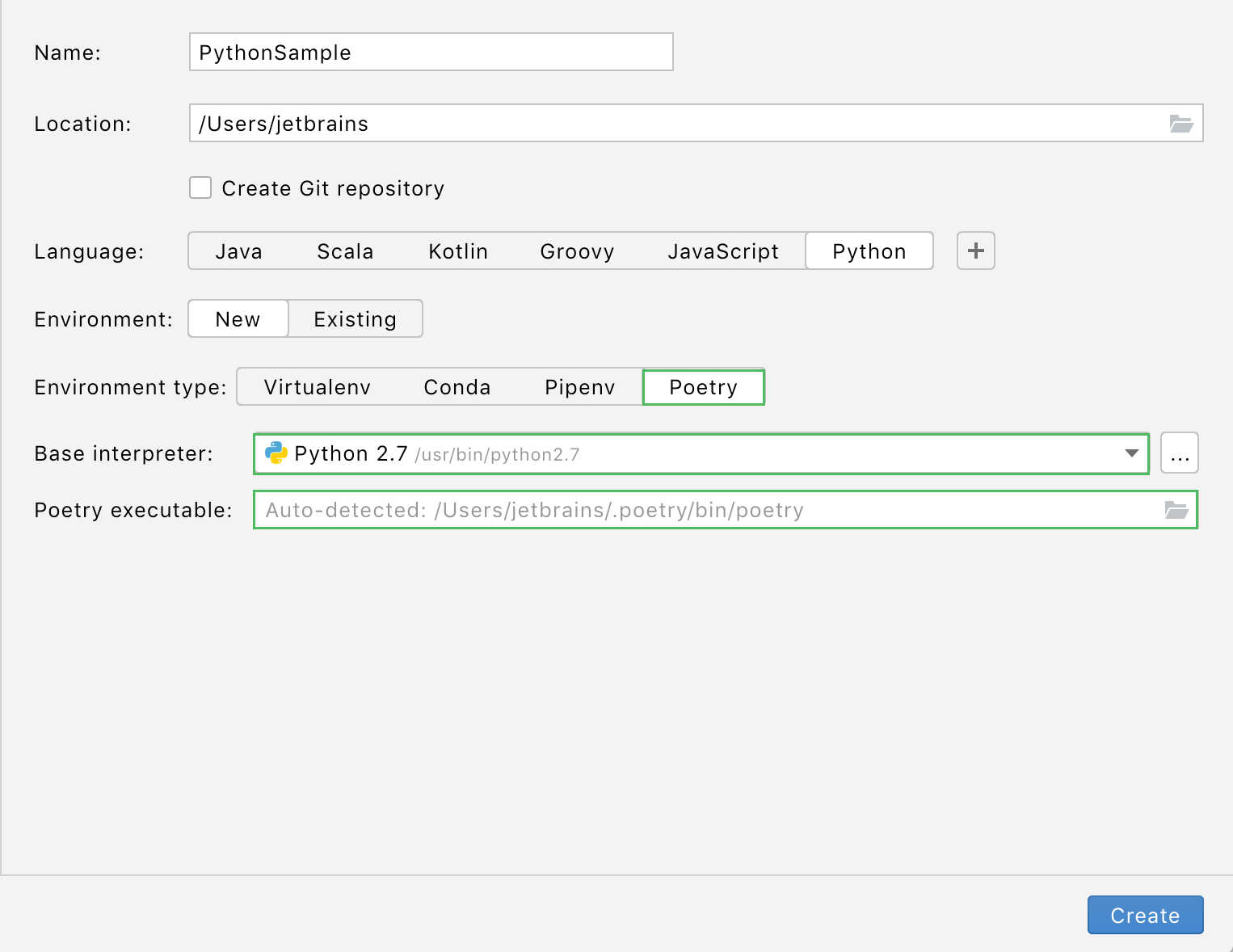Screen dimensions: 1233x952
Task: Pick JavaScript as the project language
Action: coord(723,251)
